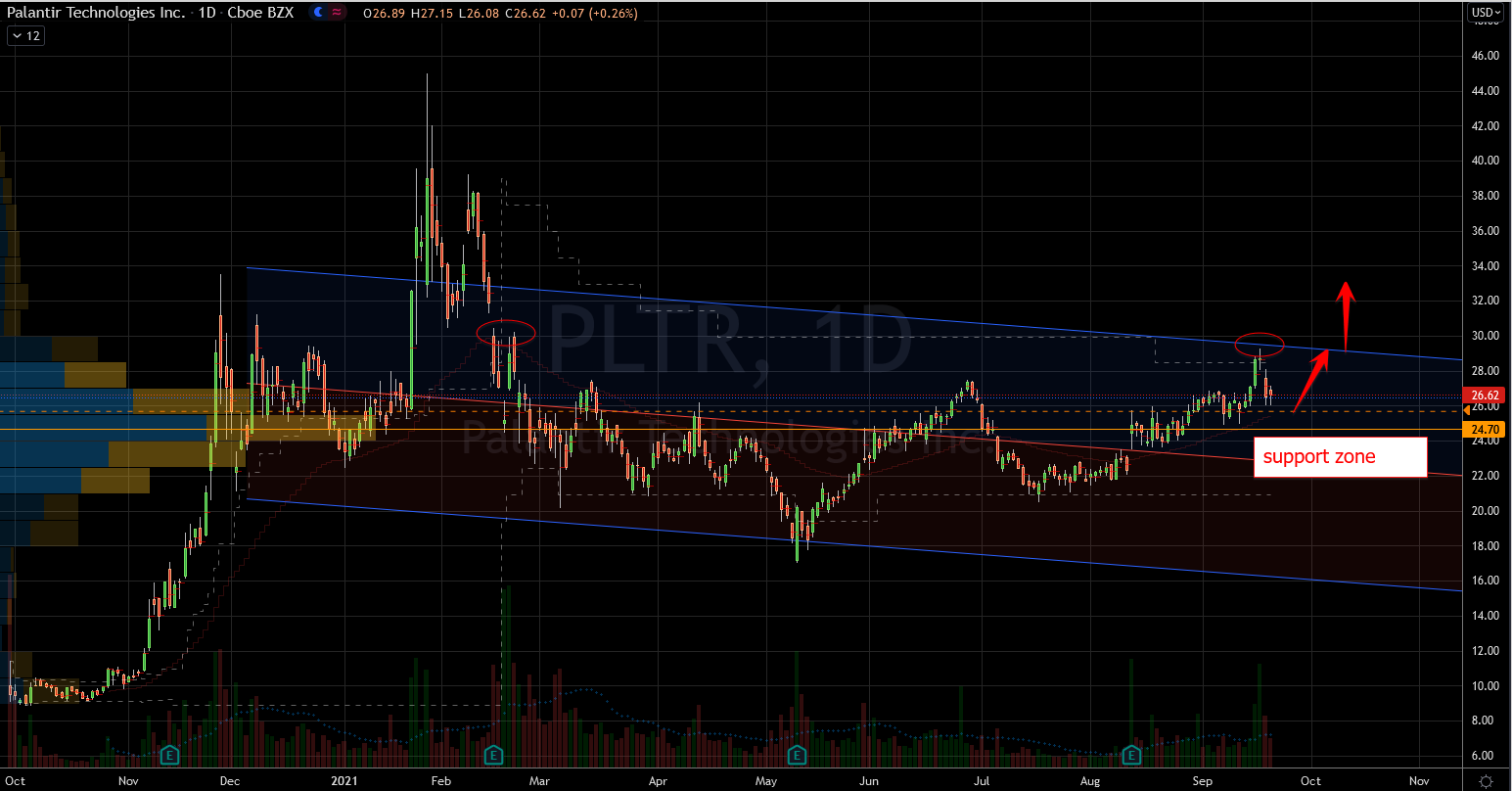Click the Apr label on time axis

point(658,781)
